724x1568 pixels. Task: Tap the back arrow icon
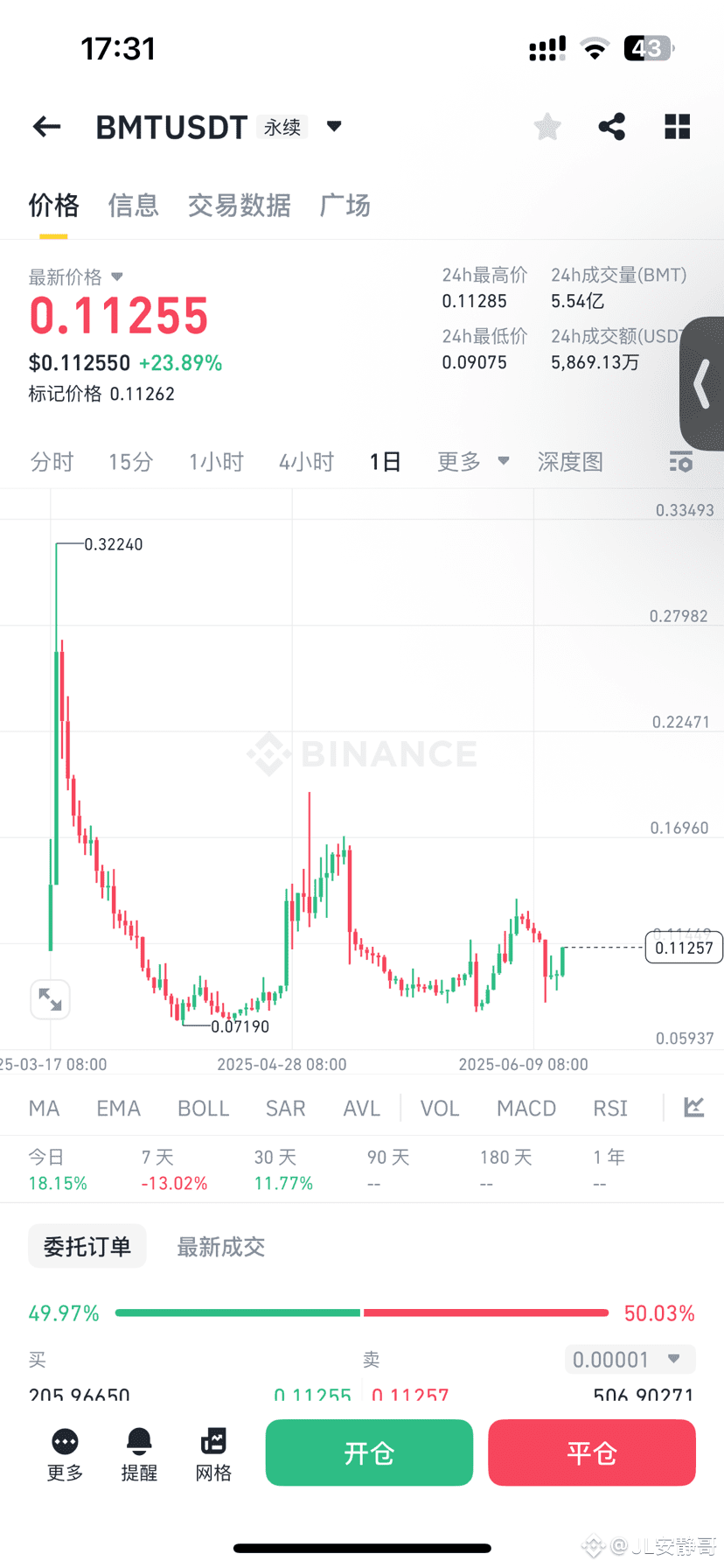click(46, 127)
